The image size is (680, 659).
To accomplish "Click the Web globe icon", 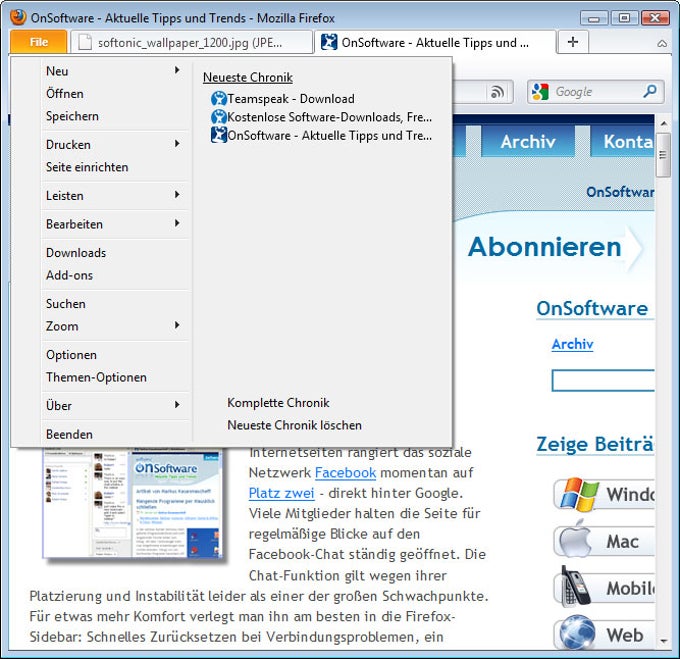I will click(577, 632).
